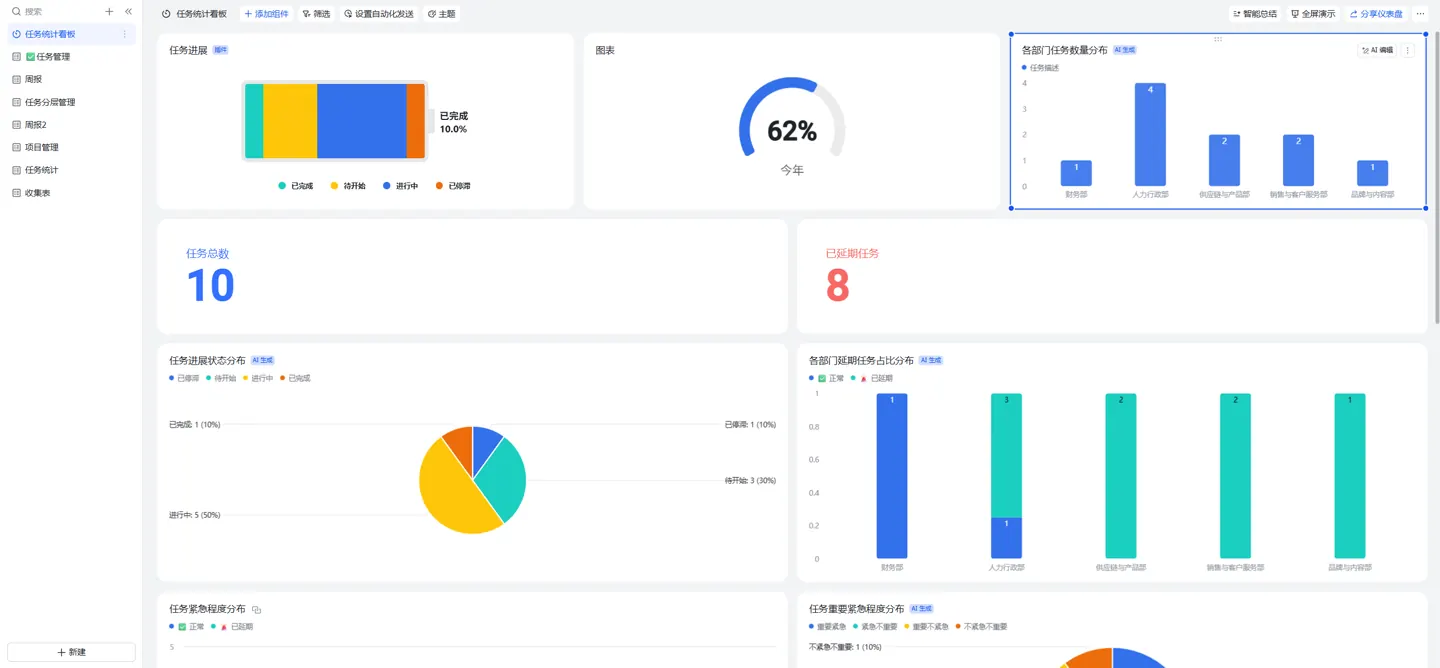Toggle 已完成 legend in 任务进展 chart

click(x=296, y=186)
